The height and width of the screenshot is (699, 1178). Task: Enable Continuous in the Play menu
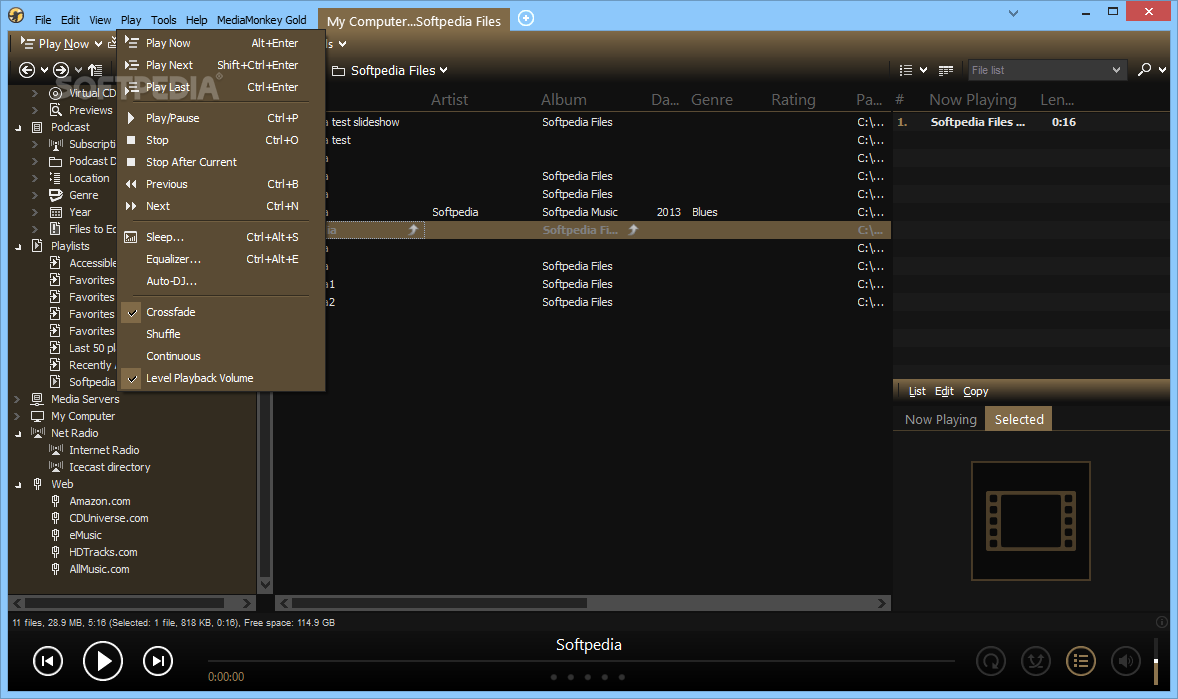pyautogui.click(x=221, y=356)
